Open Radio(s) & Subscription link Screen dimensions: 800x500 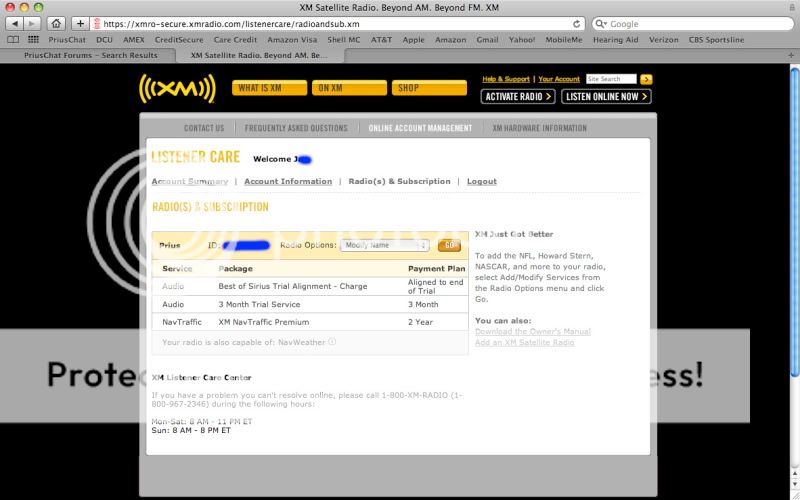pos(399,181)
